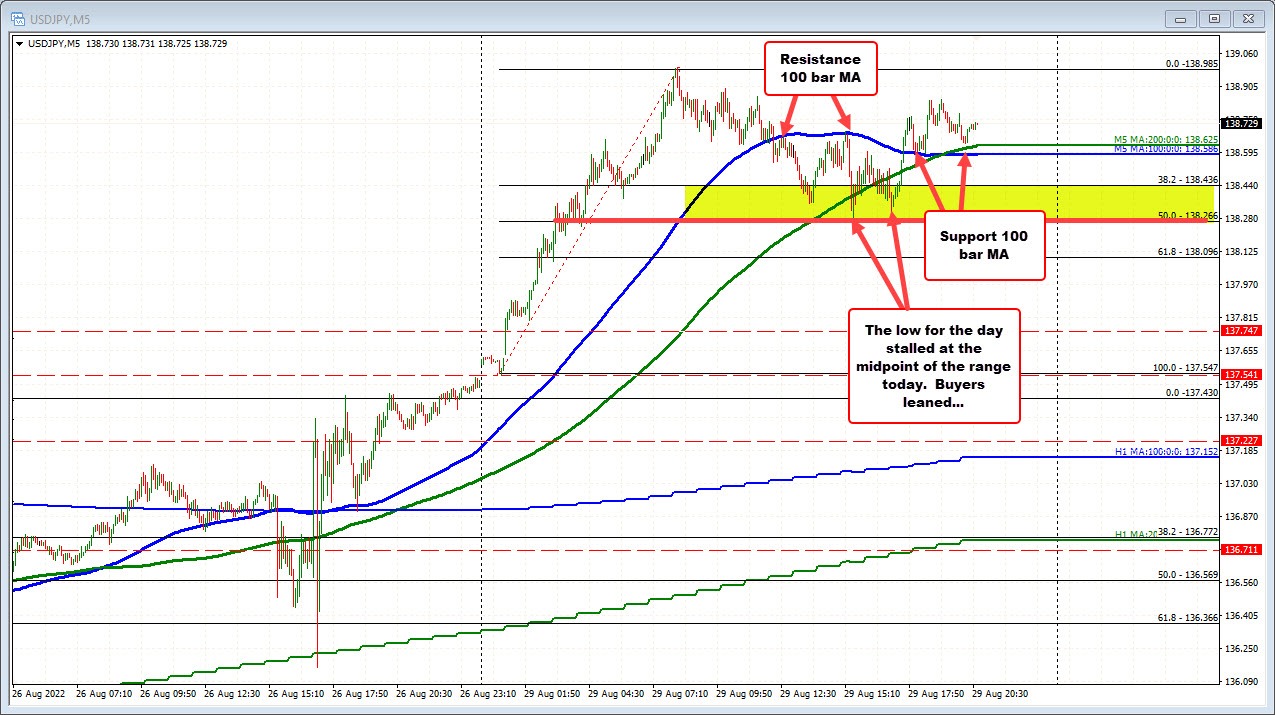Click the time axis label 26 Aug 2022

(x=37, y=692)
